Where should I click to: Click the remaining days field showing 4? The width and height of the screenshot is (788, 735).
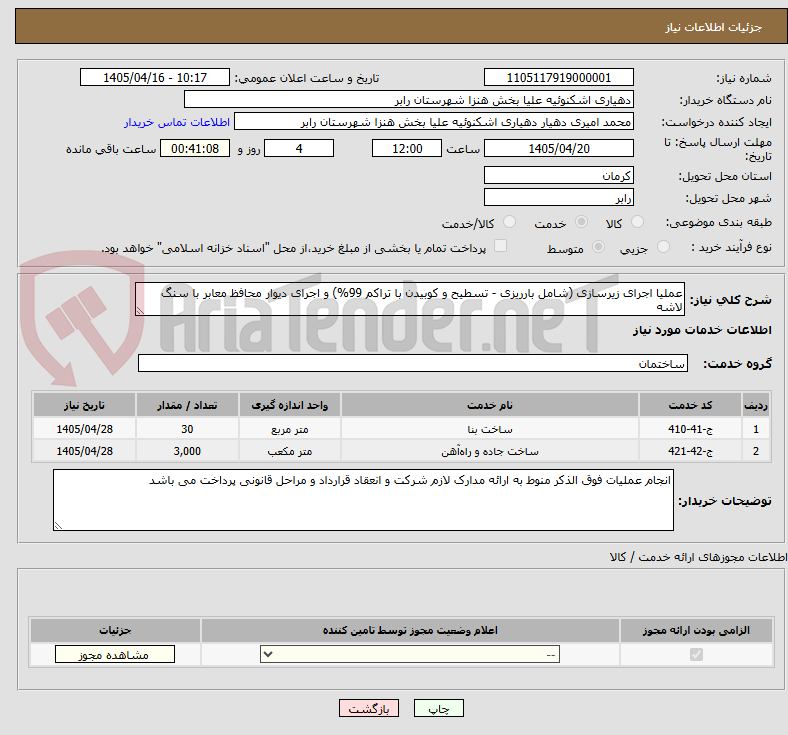(x=299, y=148)
